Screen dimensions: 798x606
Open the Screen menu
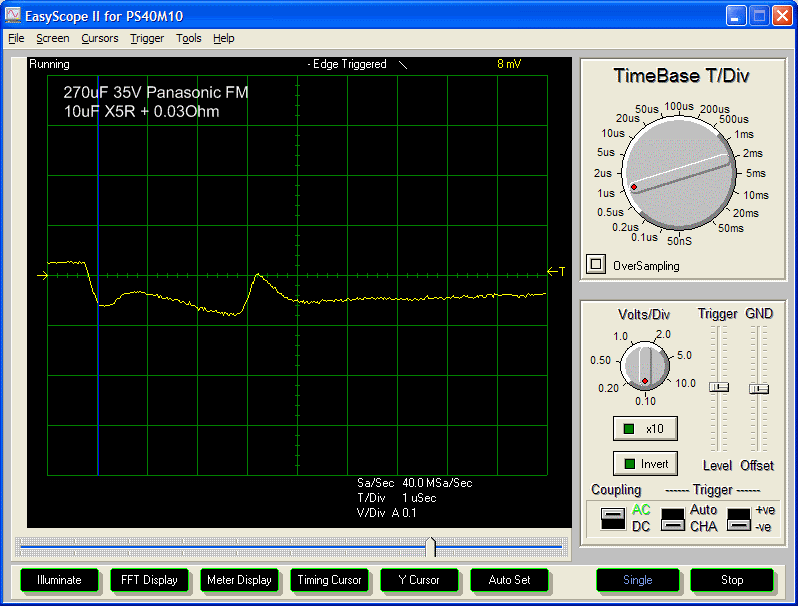pos(52,38)
